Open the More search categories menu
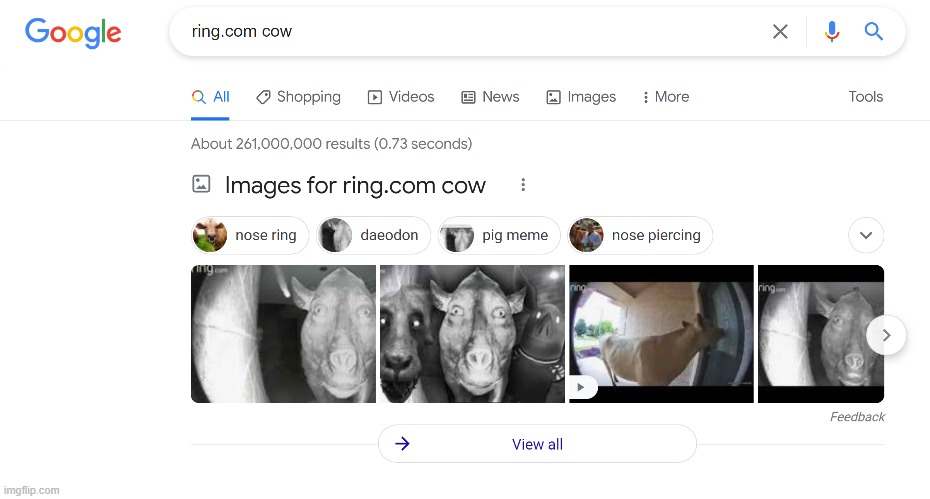The width and height of the screenshot is (930, 499). [666, 97]
